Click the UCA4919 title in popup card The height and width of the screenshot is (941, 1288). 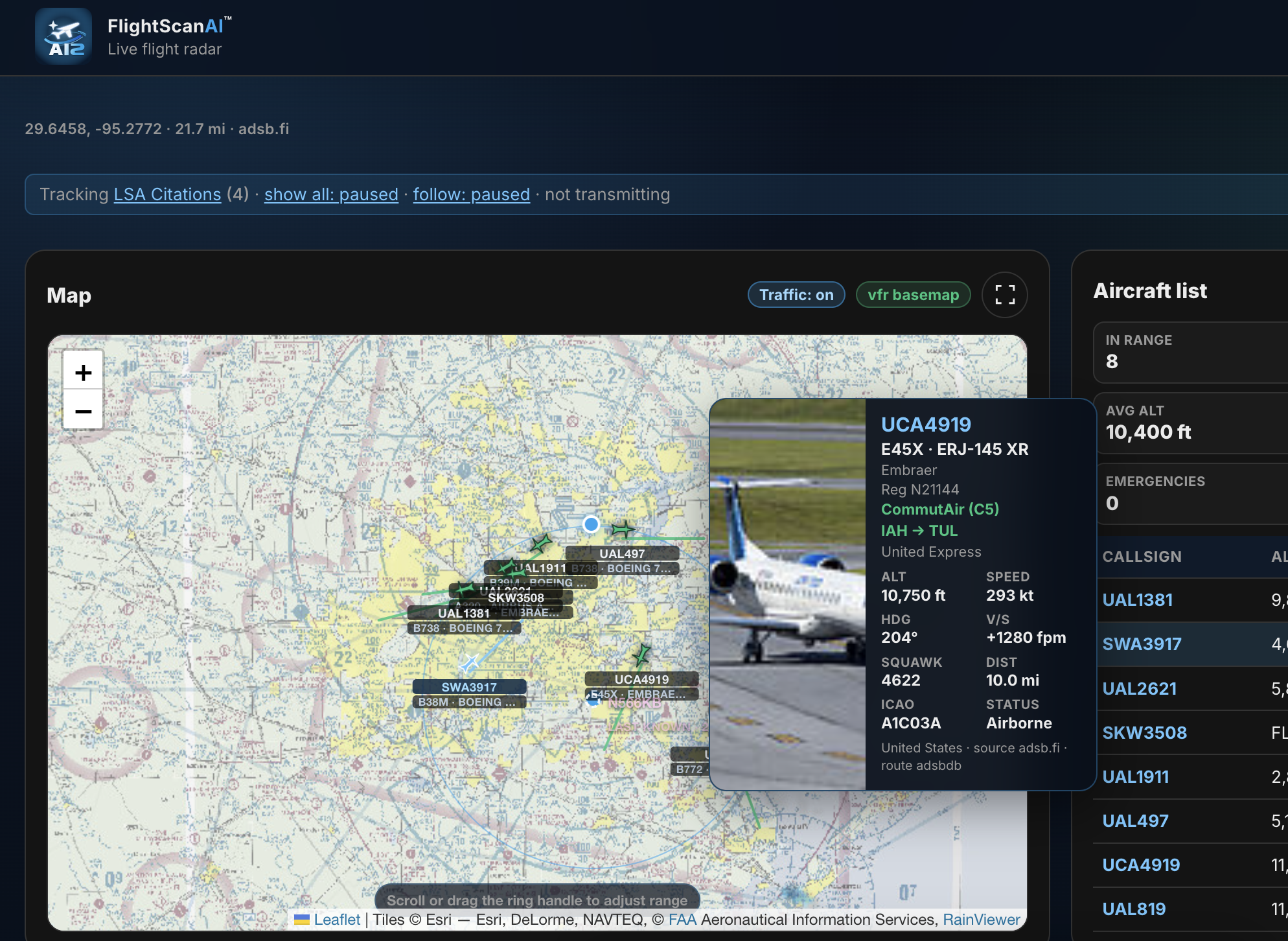(x=926, y=424)
